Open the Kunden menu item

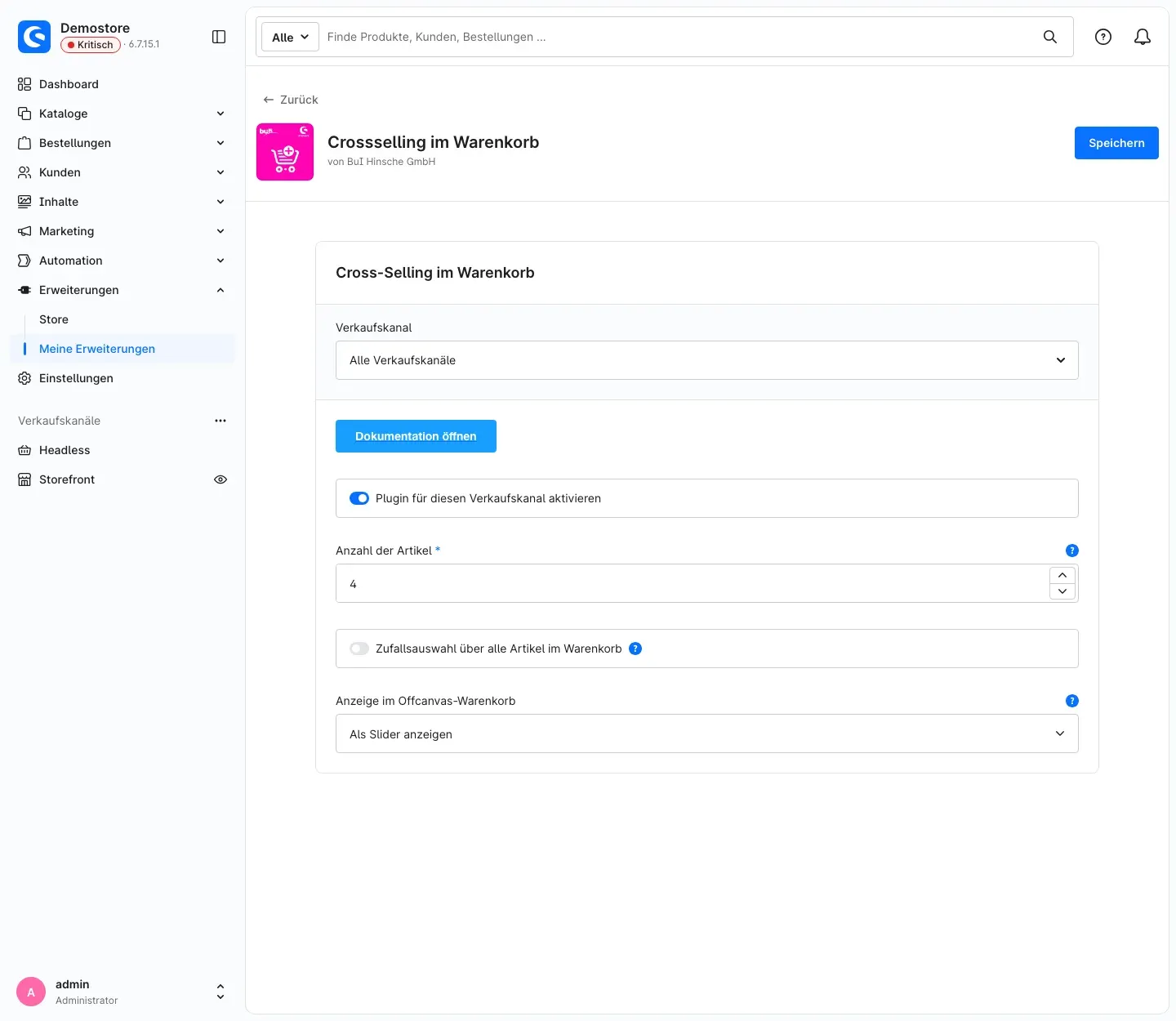122,172
